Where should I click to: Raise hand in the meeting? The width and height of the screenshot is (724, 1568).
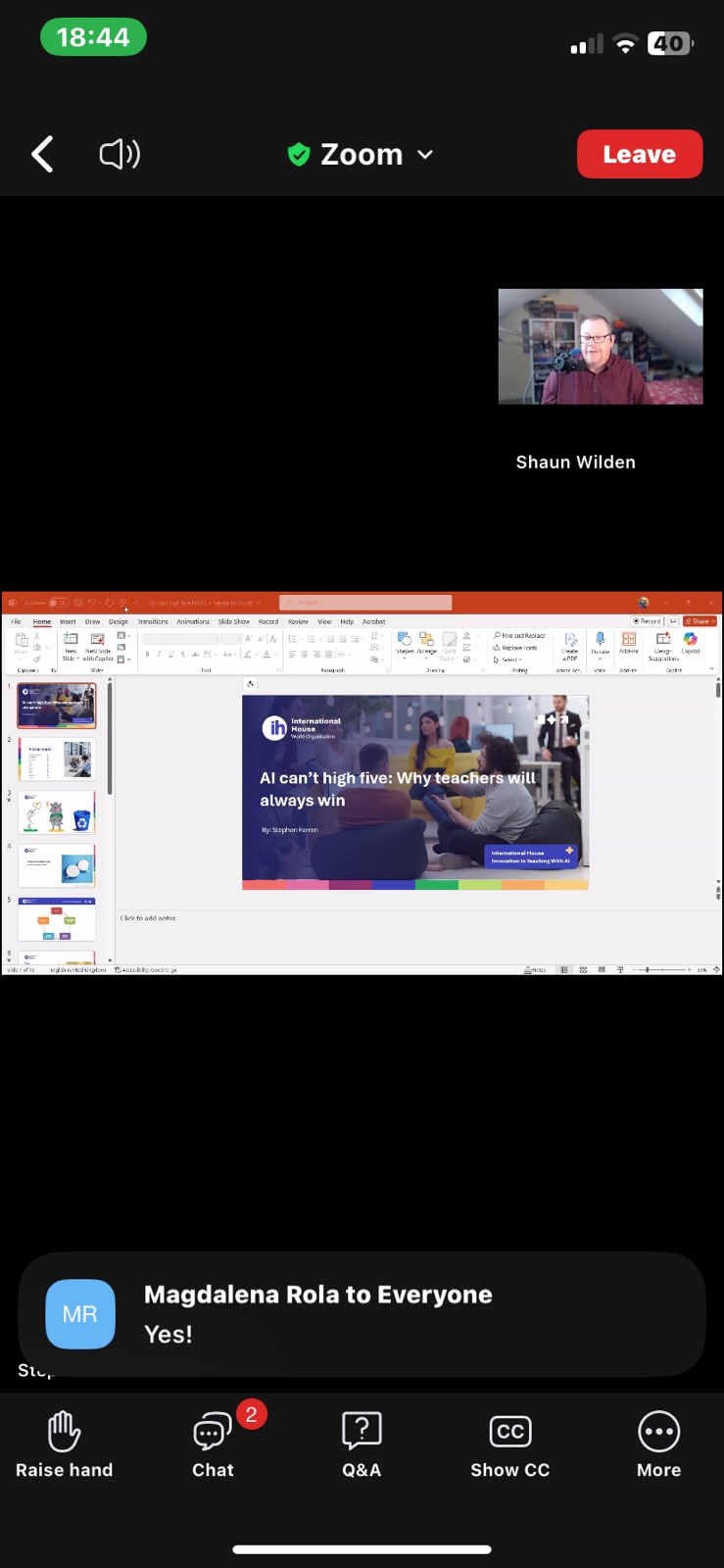click(x=64, y=1444)
